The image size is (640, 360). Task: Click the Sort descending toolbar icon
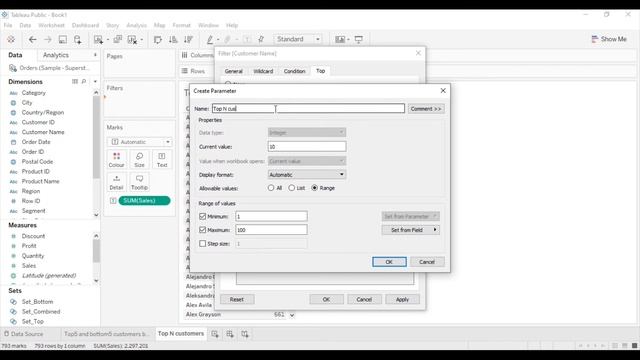pyautogui.click(x=188, y=39)
